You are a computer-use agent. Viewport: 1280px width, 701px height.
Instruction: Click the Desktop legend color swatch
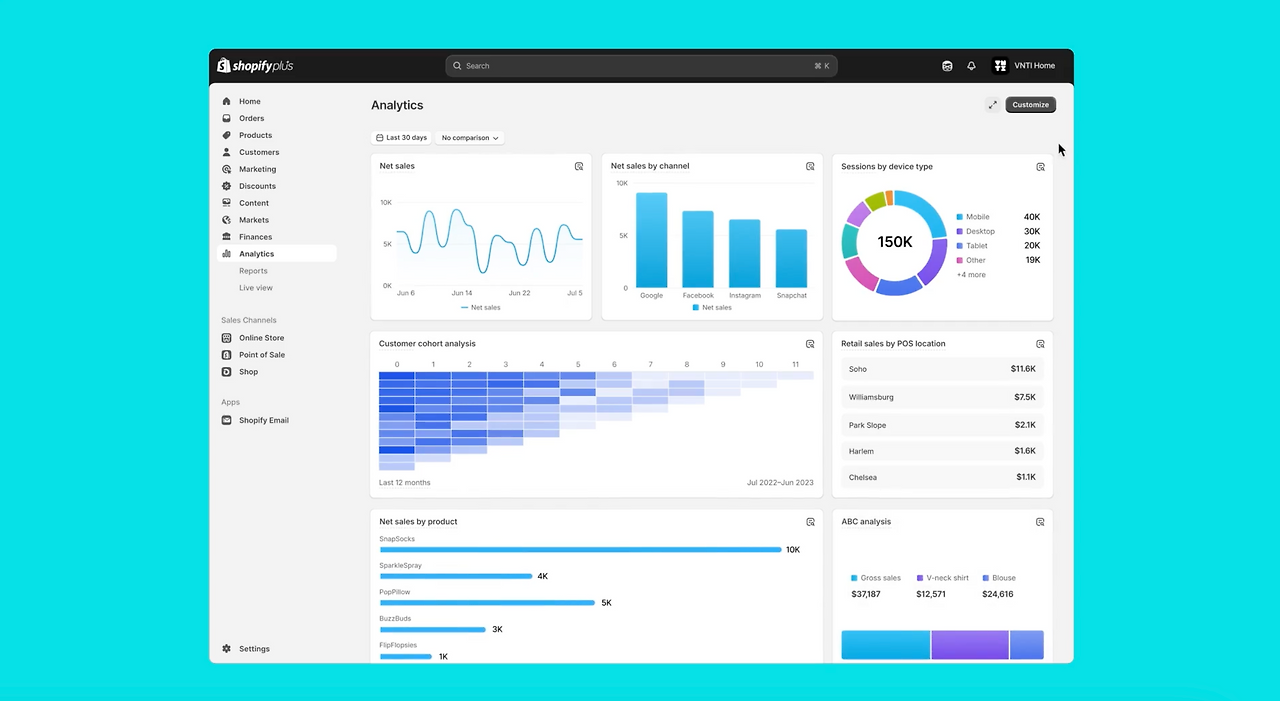(960, 231)
